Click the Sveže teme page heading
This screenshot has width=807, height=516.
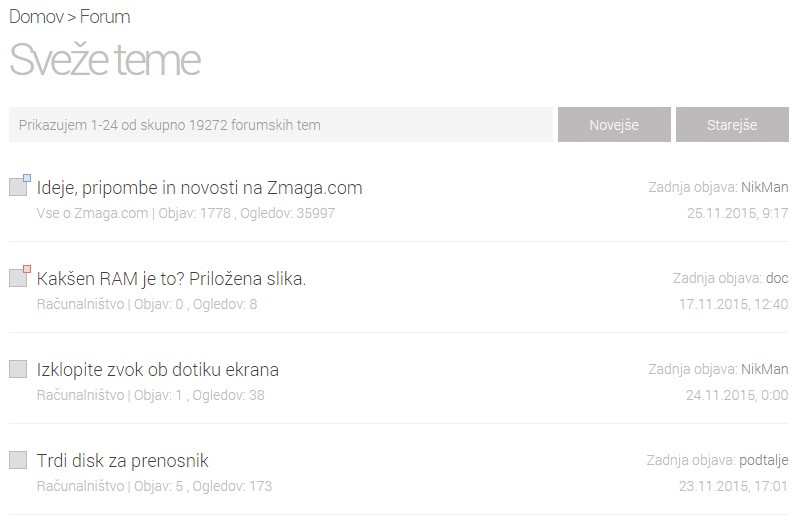click(x=105, y=60)
